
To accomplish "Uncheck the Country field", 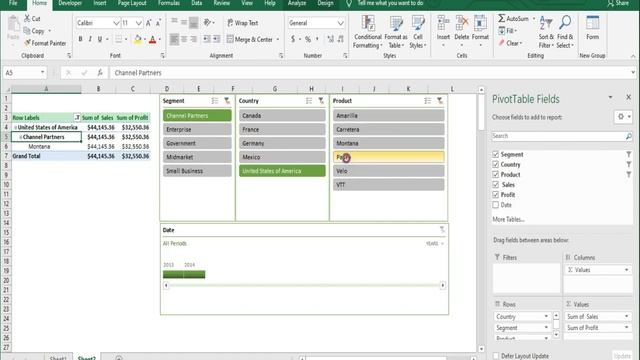I will click(496, 164).
